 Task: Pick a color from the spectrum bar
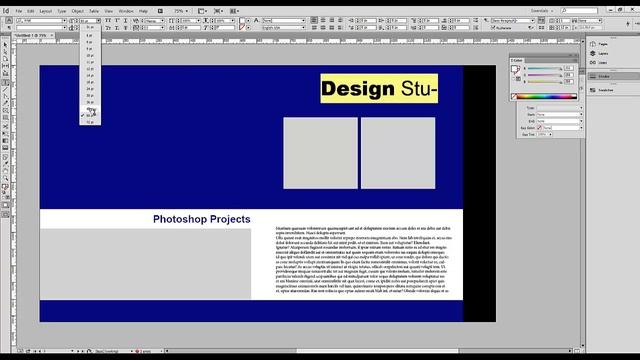coord(544,97)
